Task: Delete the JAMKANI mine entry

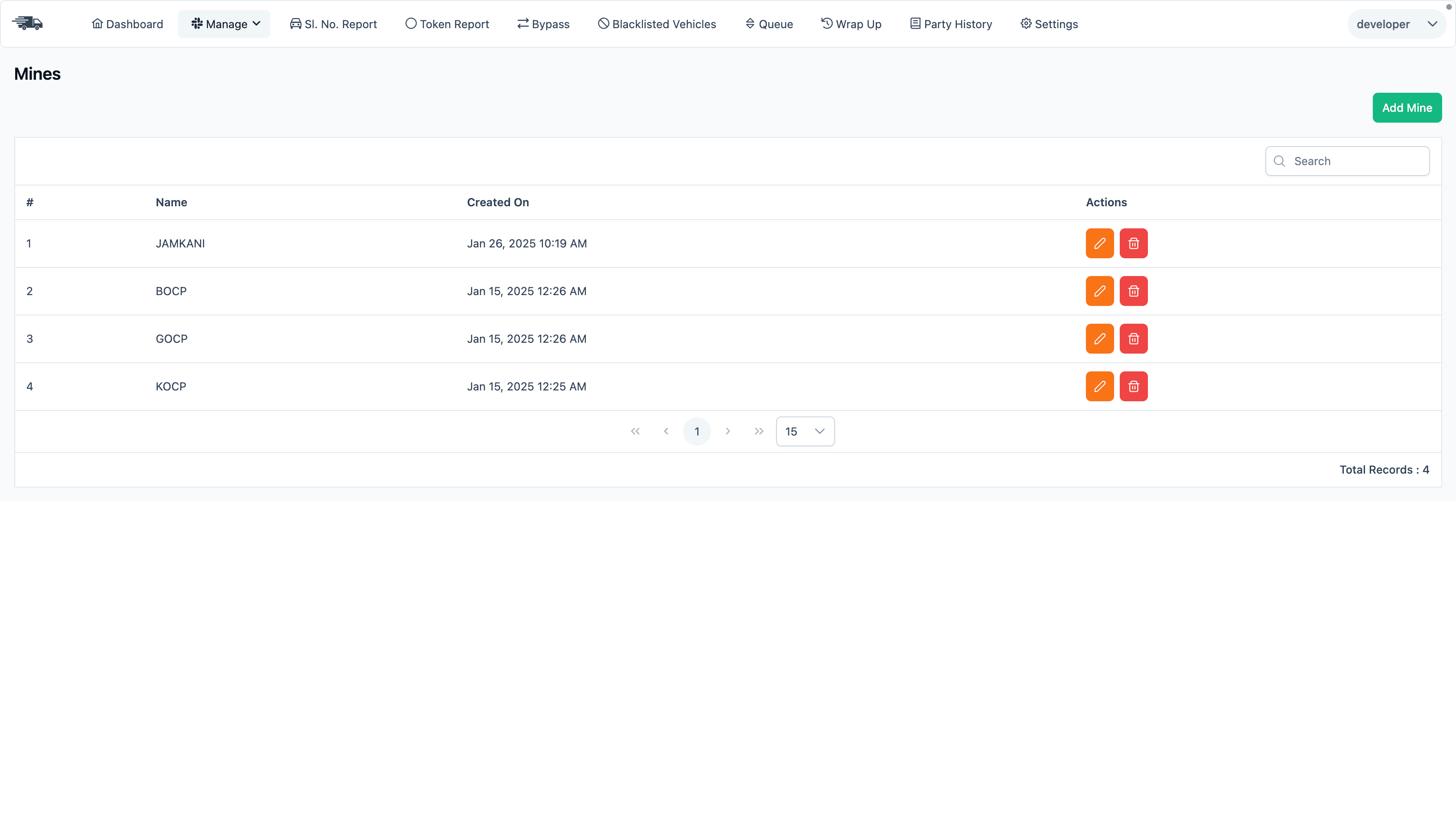Action: (1133, 244)
